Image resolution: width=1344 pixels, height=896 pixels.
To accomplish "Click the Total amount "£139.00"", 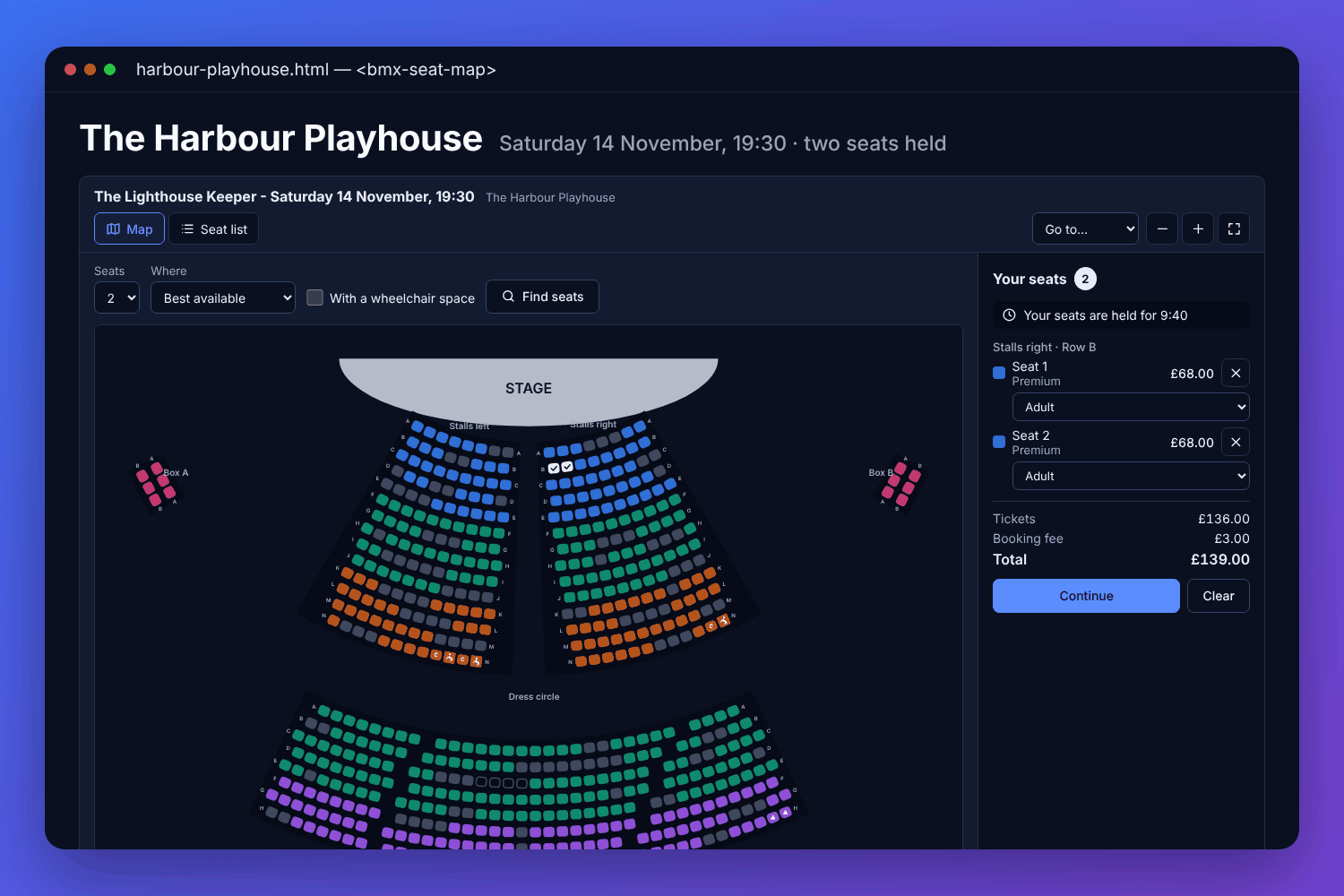I will click(x=1220, y=560).
